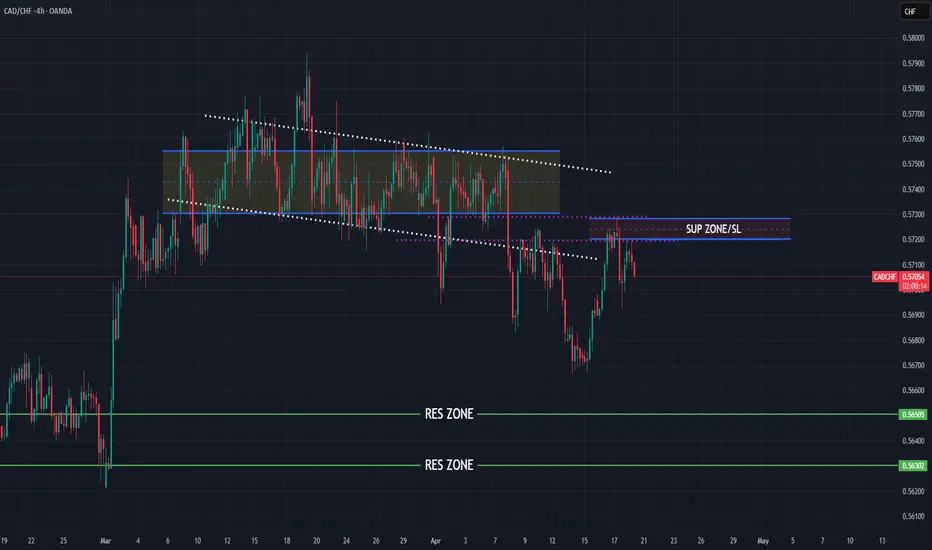932x550 pixels.
Task: Click the 0.57900 price axis label
Action: pos(913,63)
